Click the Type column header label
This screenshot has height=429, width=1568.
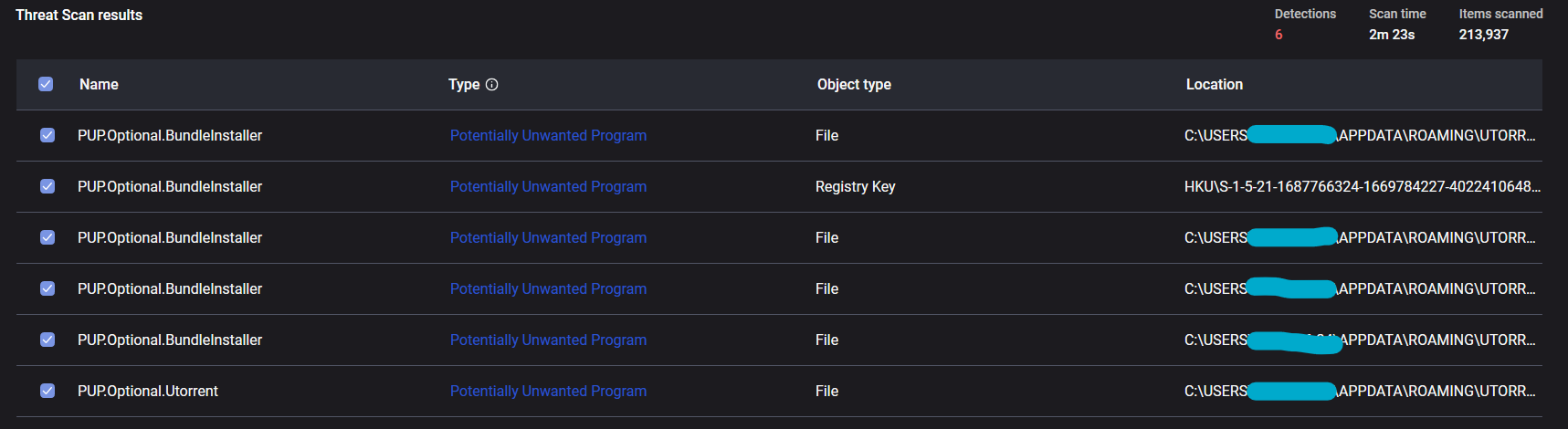pyautogui.click(x=464, y=84)
